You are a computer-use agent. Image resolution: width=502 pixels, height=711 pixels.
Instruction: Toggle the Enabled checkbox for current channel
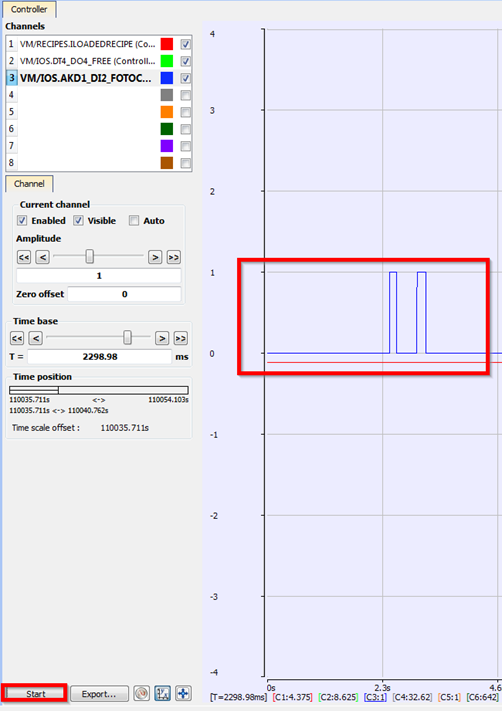[x=22, y=220]
